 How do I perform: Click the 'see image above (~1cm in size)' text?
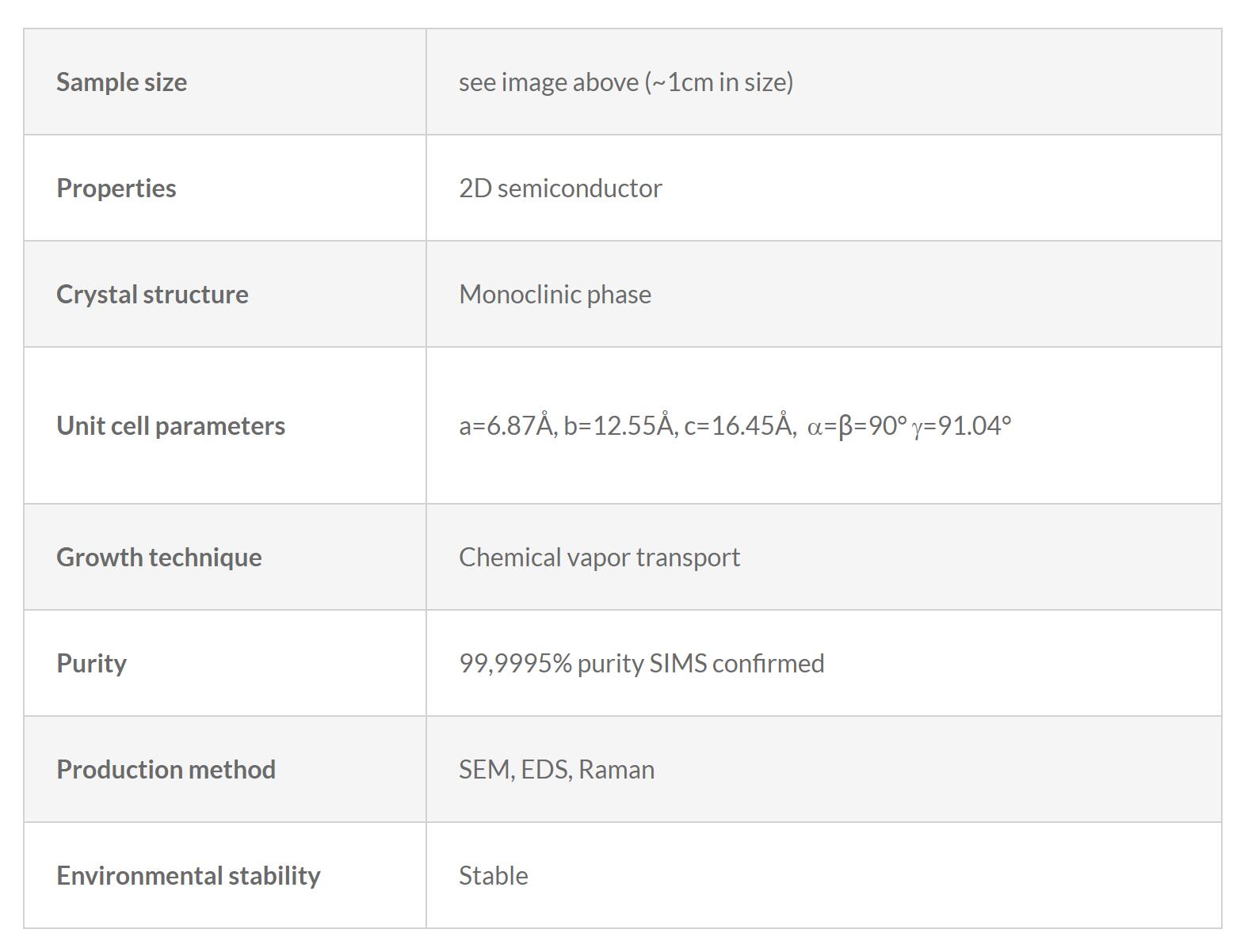pos(626,82)
